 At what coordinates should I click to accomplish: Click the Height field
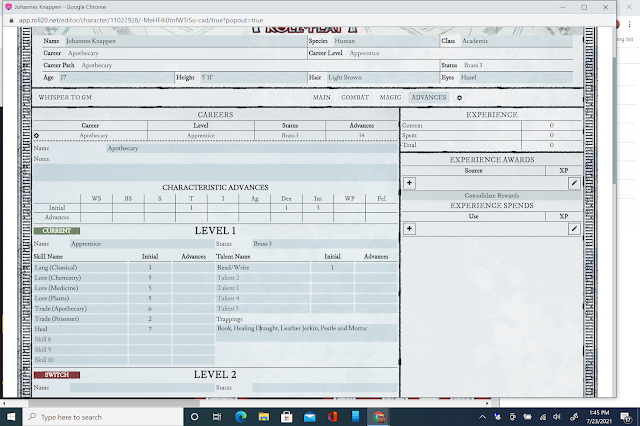pos(253,78)
